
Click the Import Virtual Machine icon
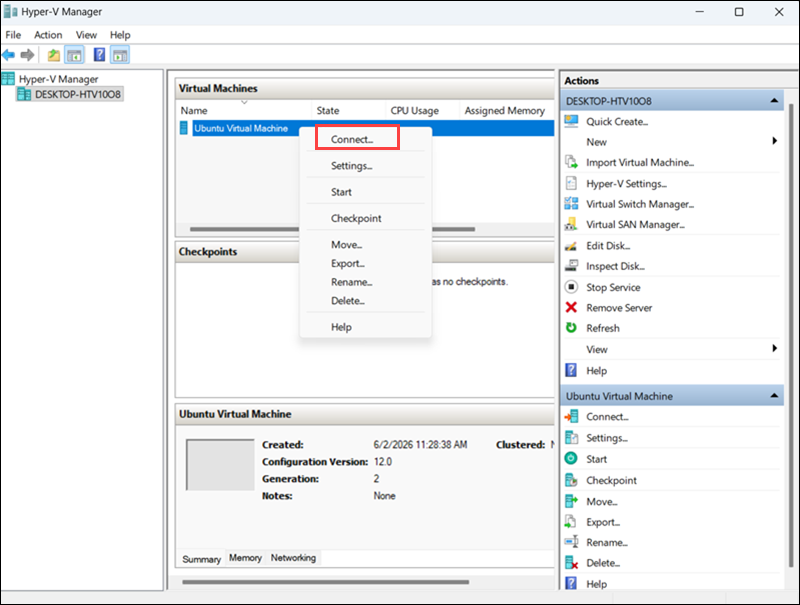pos(571,162)
